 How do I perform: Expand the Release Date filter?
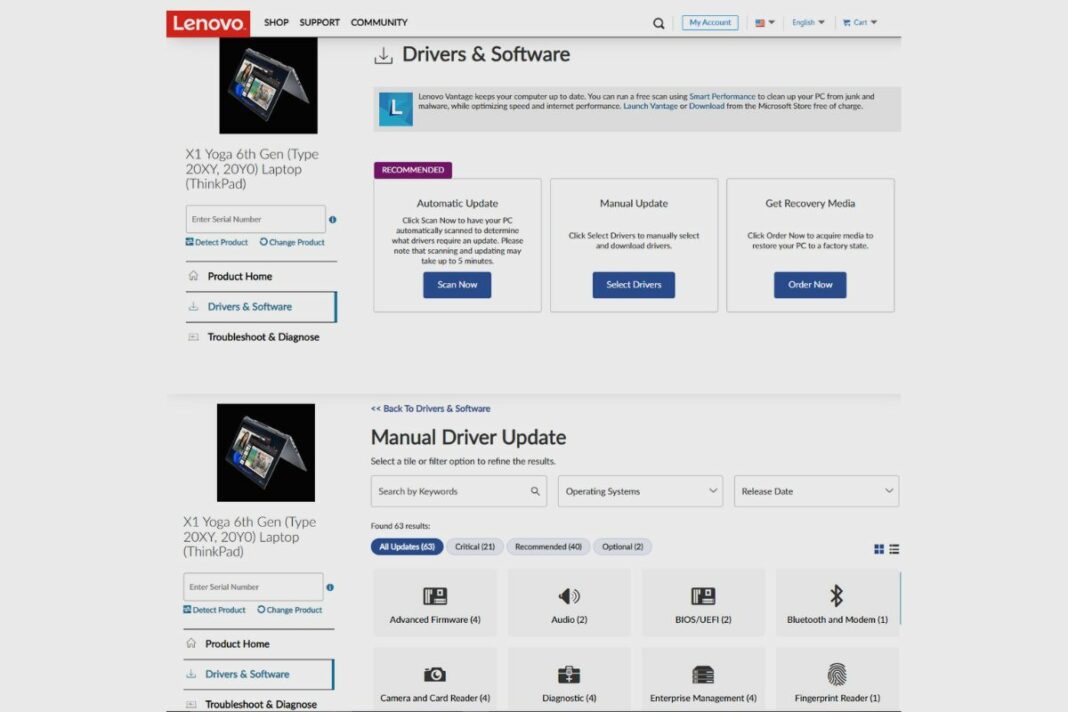[816, 491]
